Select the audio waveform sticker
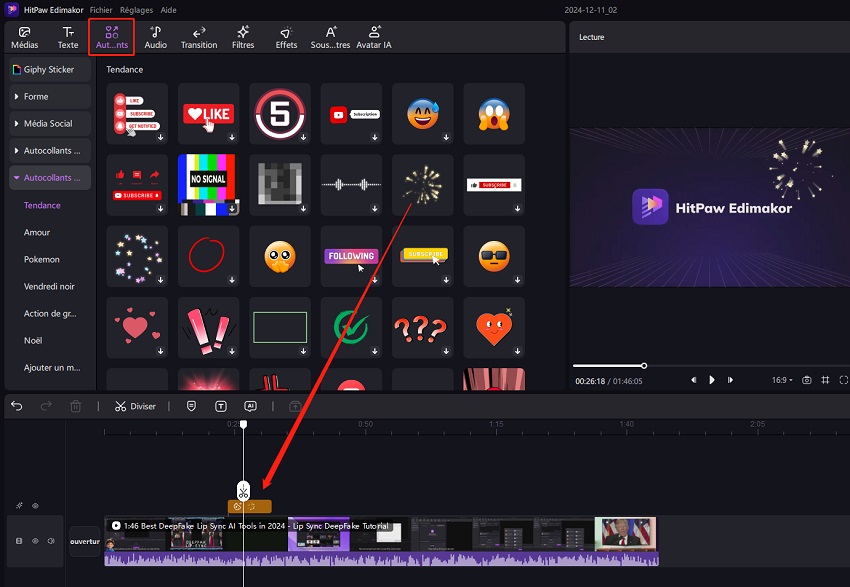Screen dimensions: 850x587 click(x=351, y=185)
